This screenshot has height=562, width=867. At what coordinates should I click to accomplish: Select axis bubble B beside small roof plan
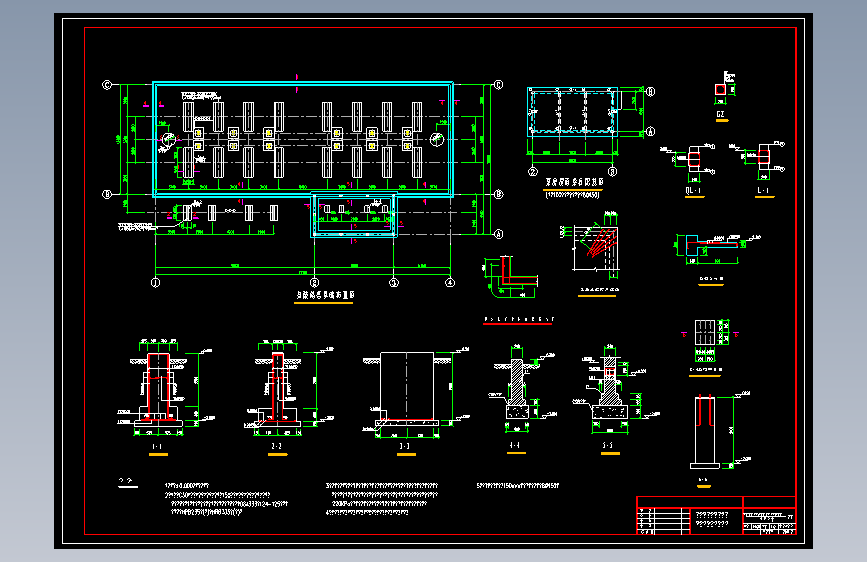pyautogui.click(x=651, y=92)
